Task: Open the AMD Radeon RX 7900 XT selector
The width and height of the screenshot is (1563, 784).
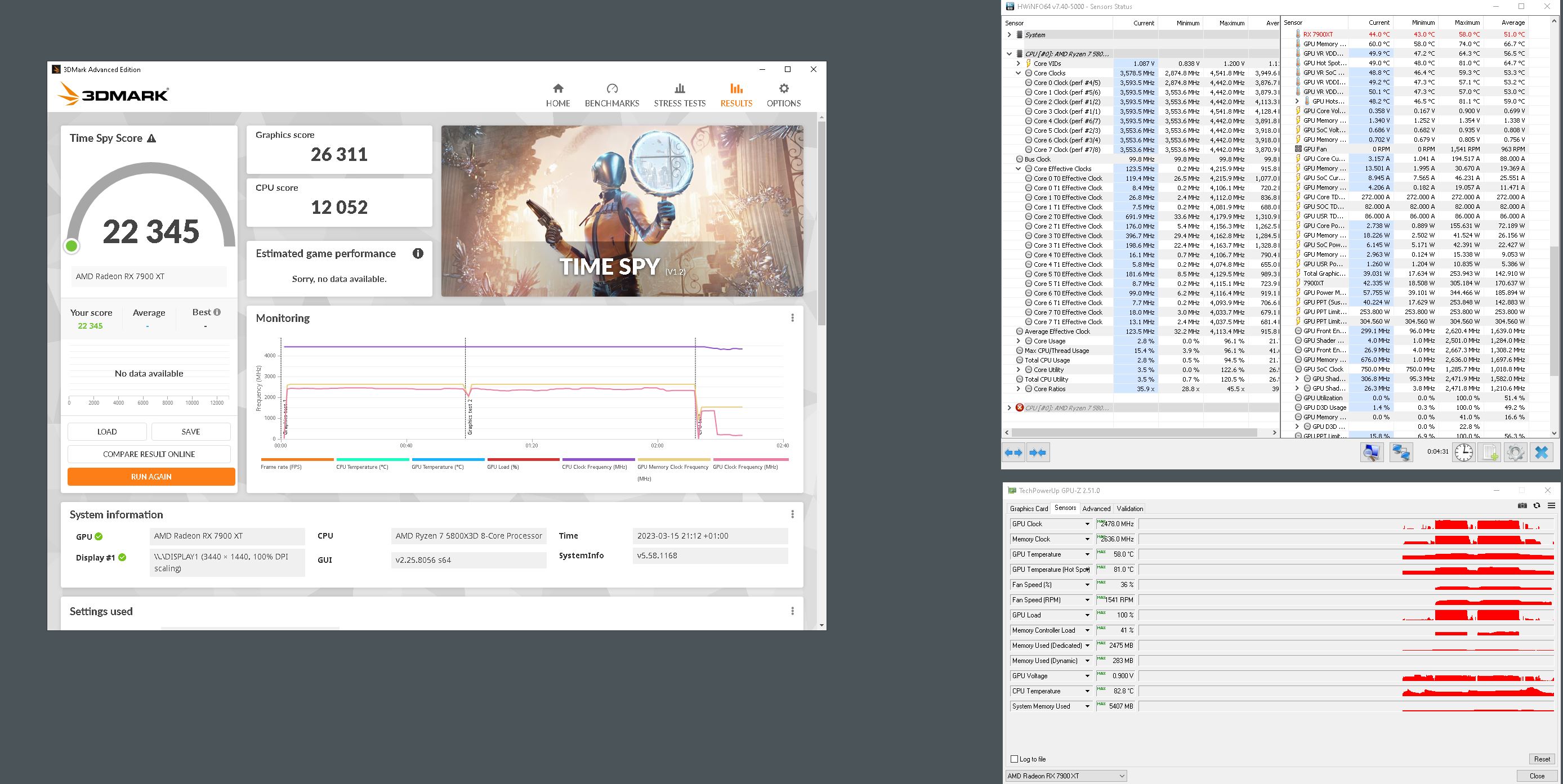Action: click(x=1065, y=776)
